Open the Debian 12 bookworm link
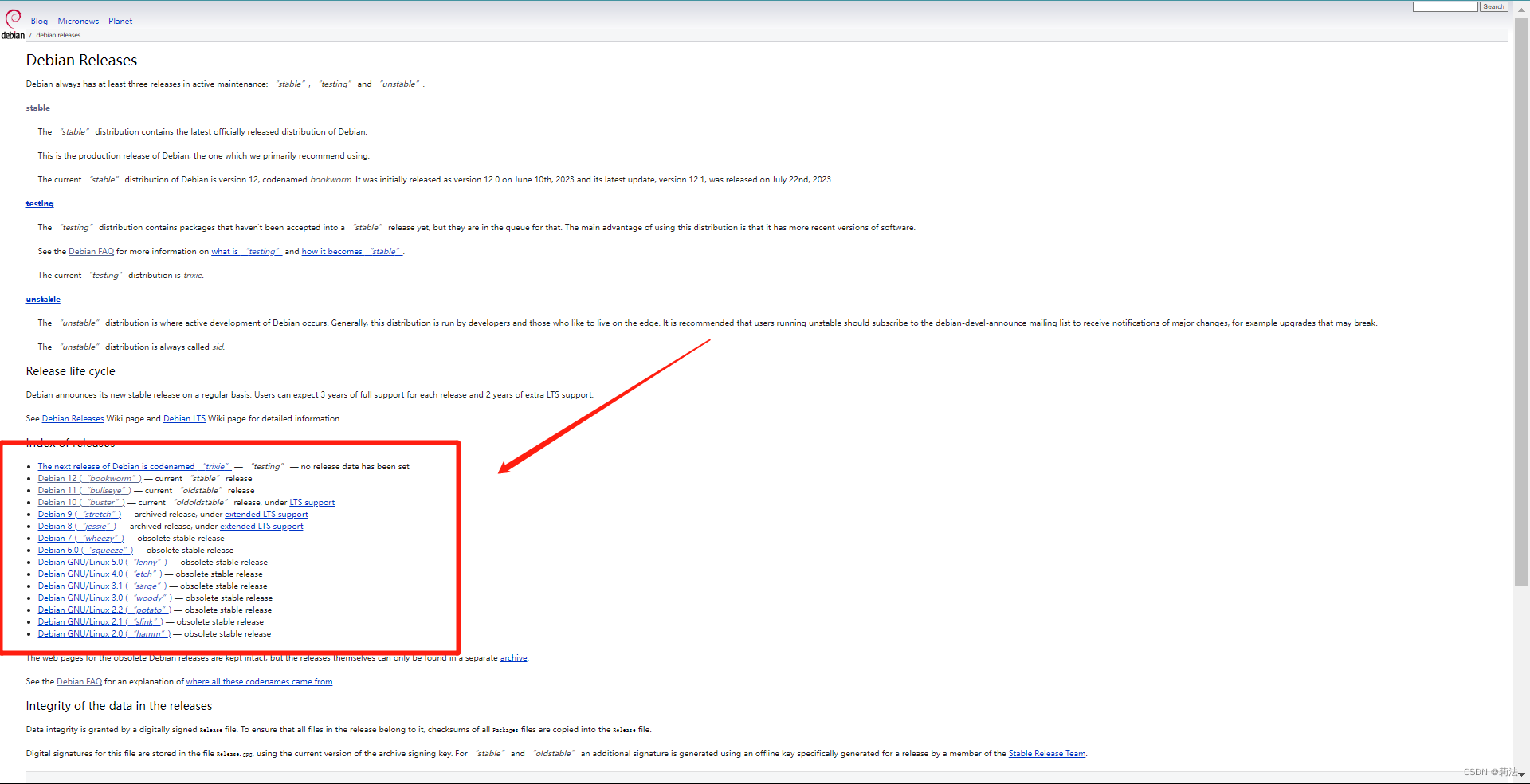1530x784 pixels. [90, 479]
